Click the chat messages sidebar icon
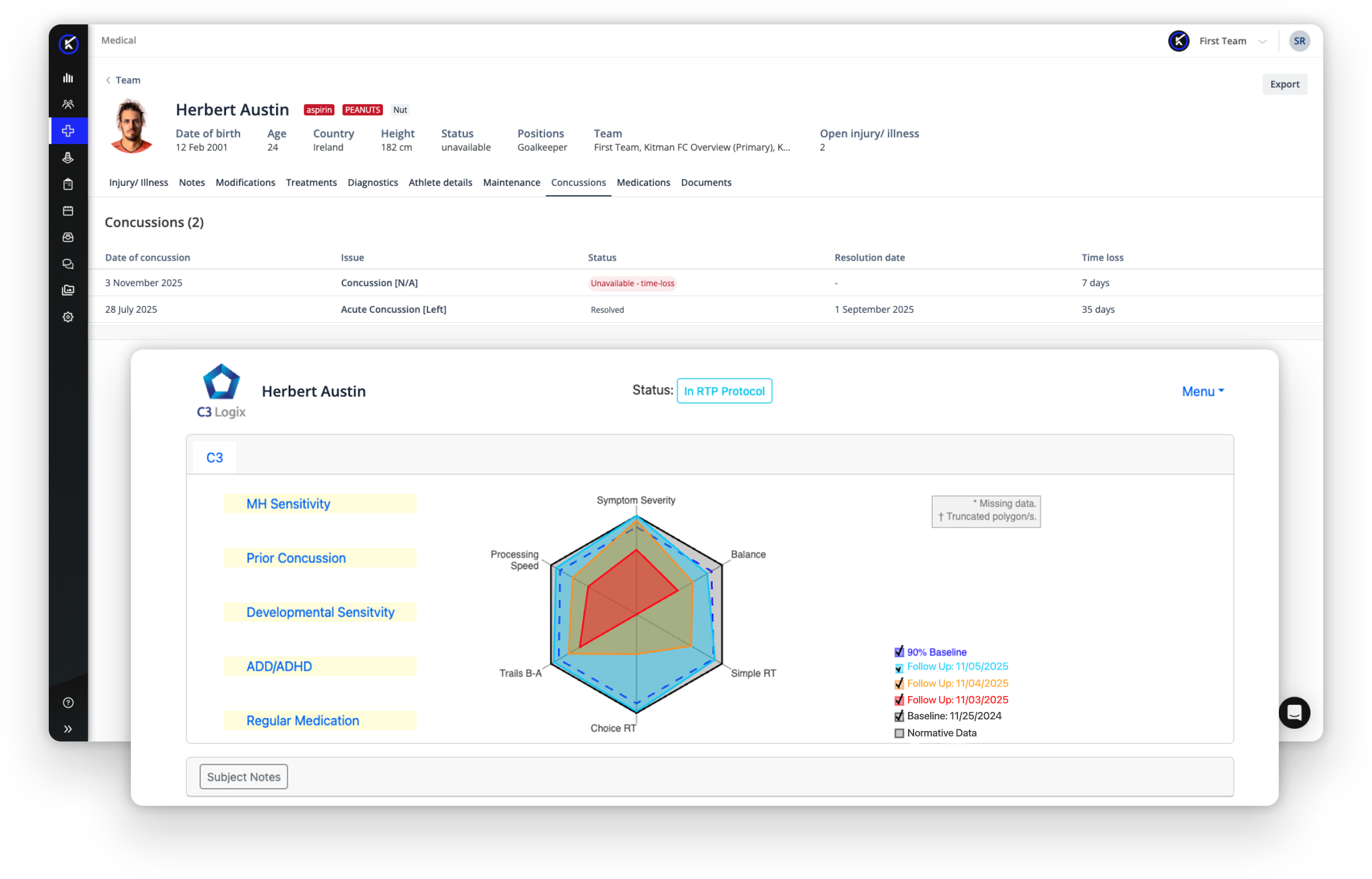Screen dimensions: 1372x879 pos(68,264)
